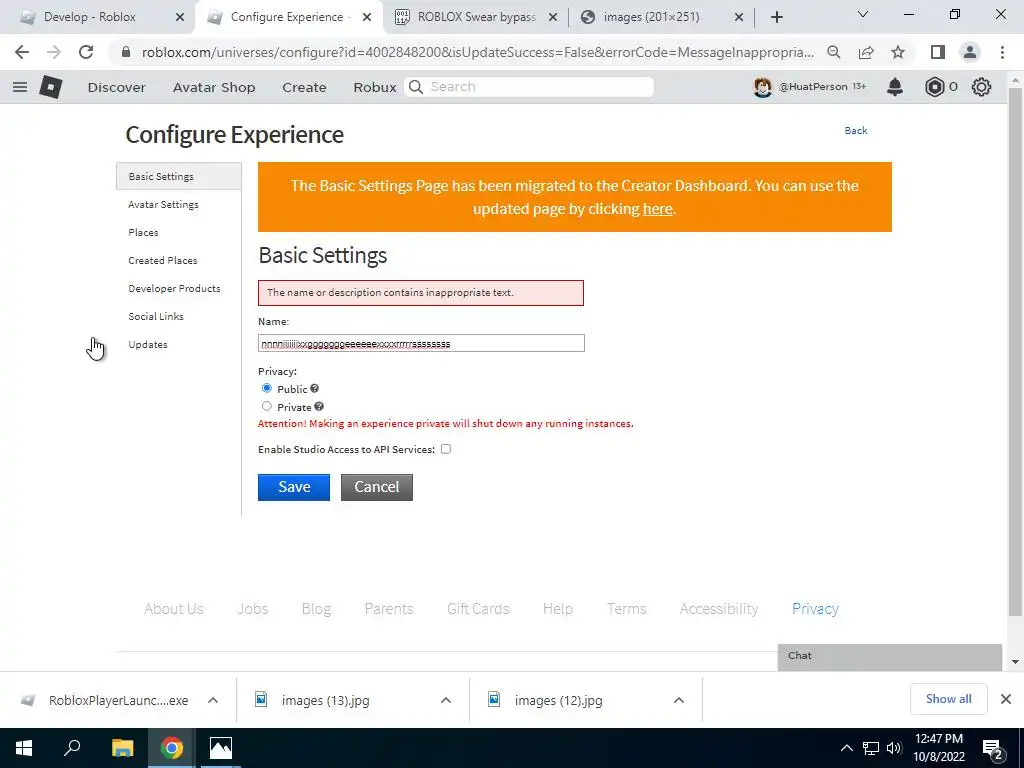Go back with the browser back arrow
Image resolution: width=1024 pixels, height=768 pixels.
click(22, 52)
